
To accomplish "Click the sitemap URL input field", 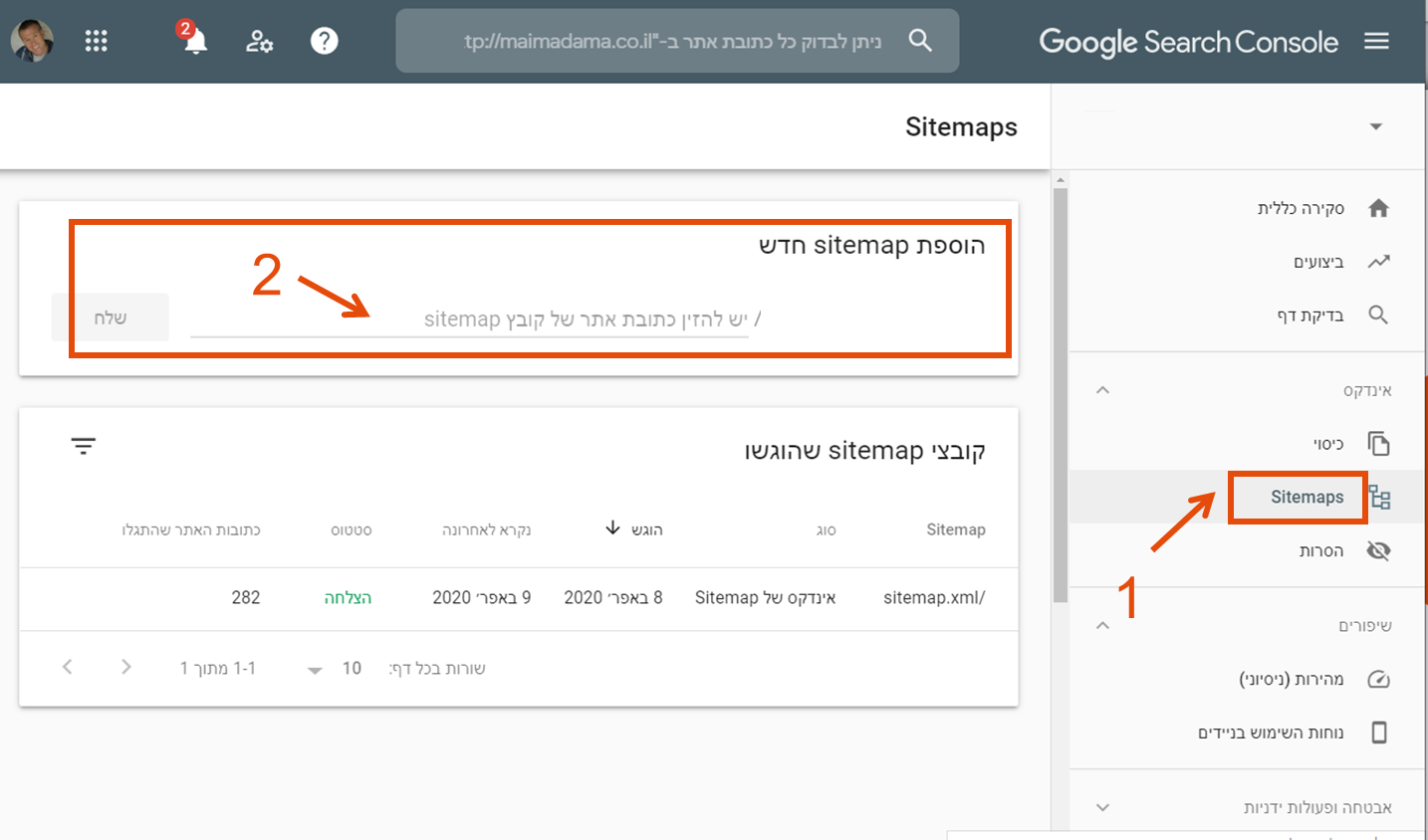I will (469, 318).
